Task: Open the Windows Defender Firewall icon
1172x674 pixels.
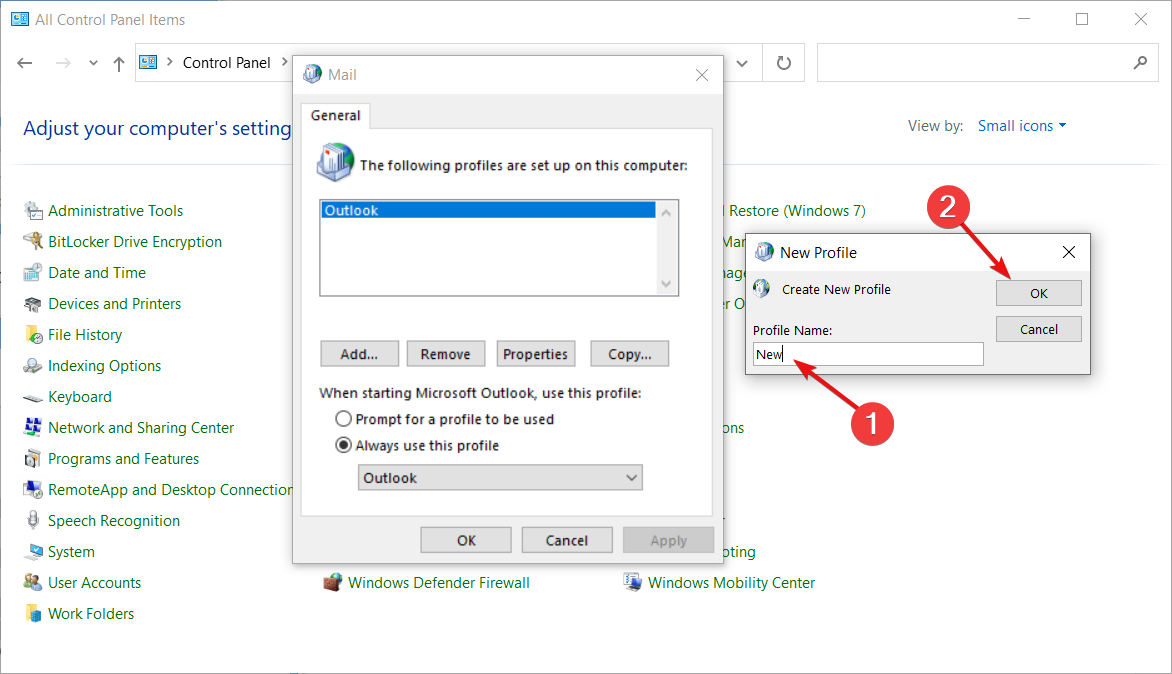Action: (x=333, y=583)
